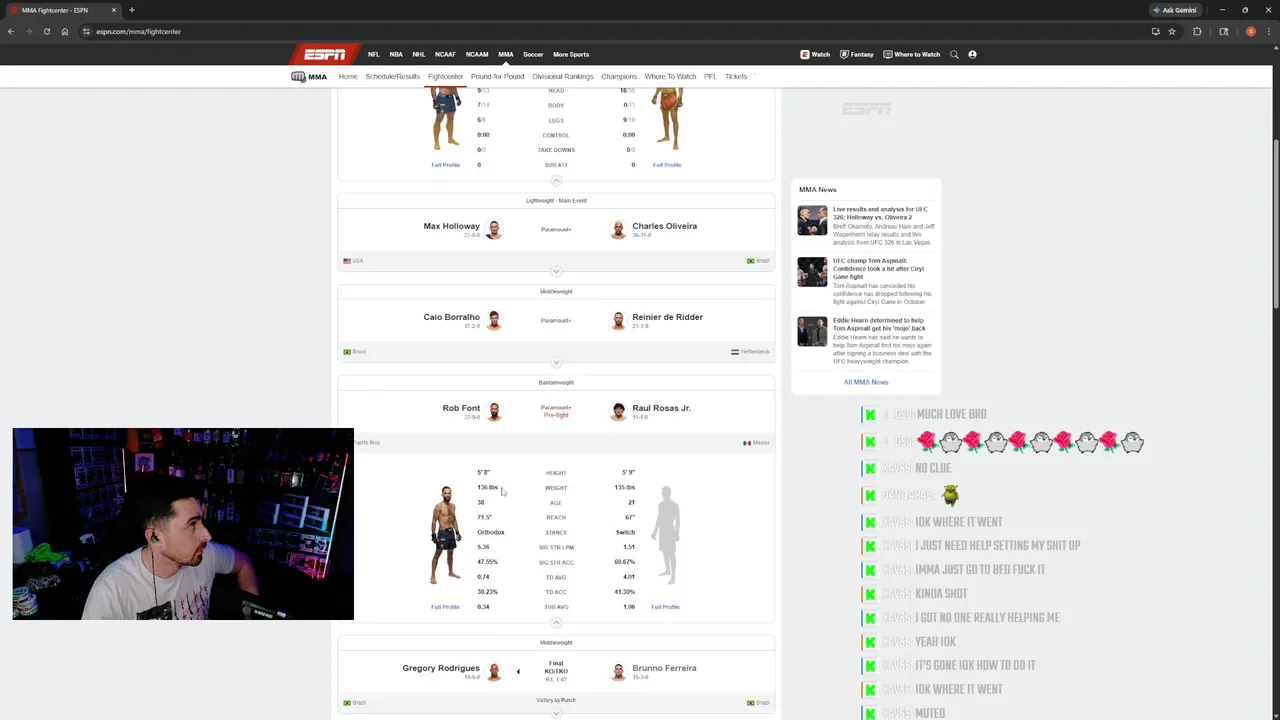Viewport: 1280px width, 720px height.
Task: Click Raul Rosas Jr.'s headshot thumbnail
Action: coord(618,412)
